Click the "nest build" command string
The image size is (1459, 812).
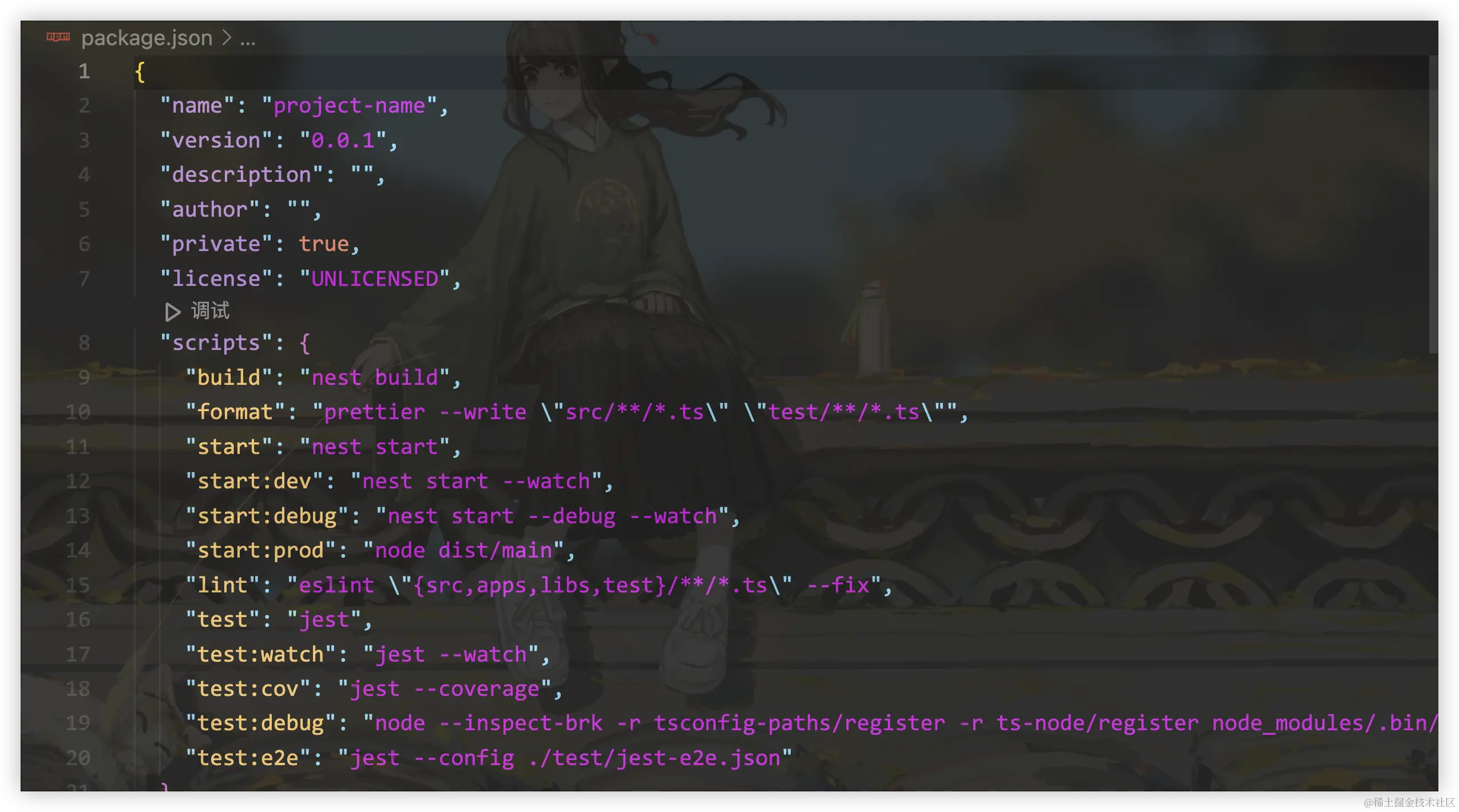coord(375,378)
